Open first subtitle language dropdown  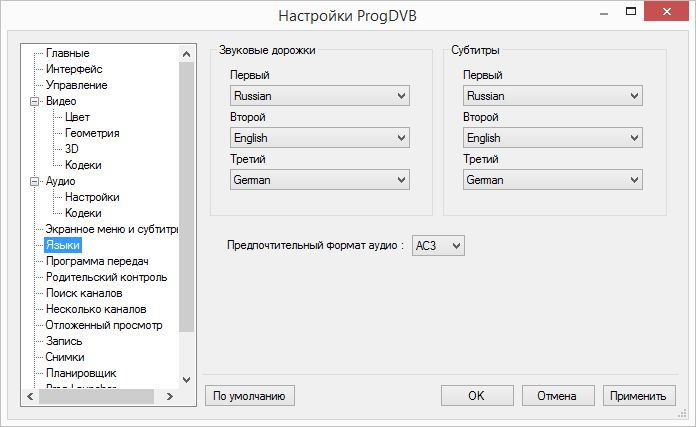click(553, 96)
